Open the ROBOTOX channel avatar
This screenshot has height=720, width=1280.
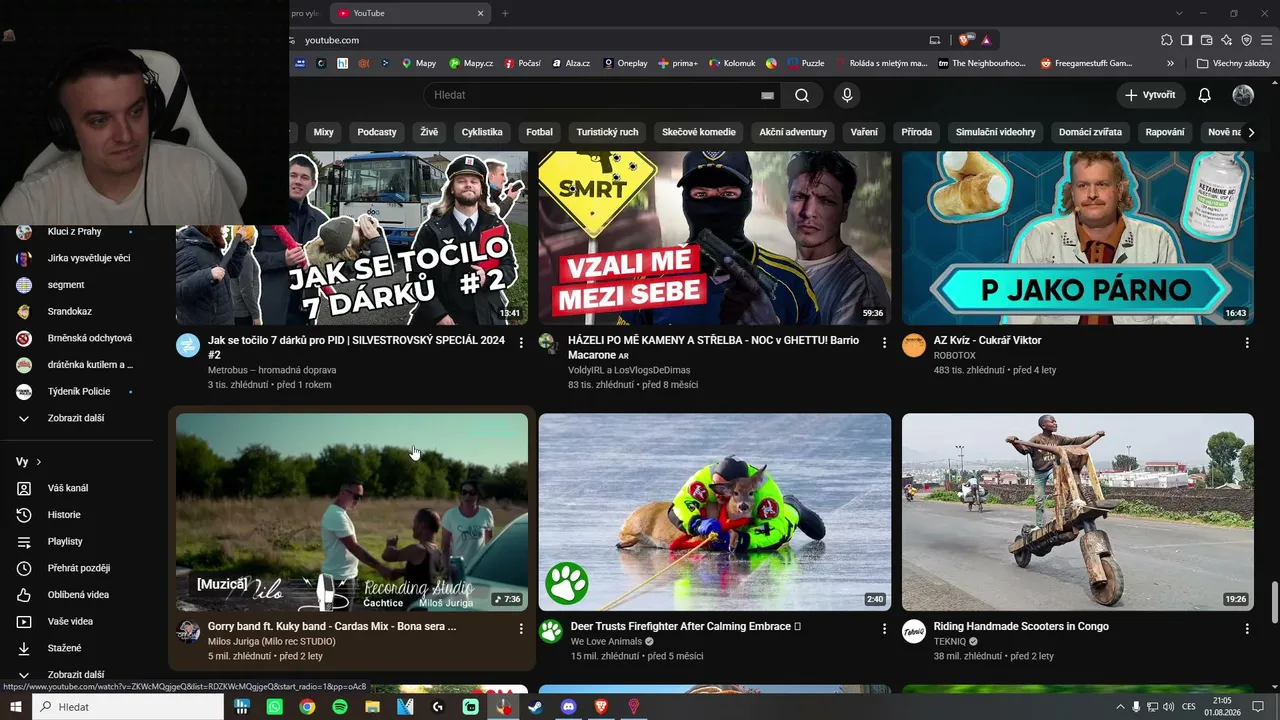(914, 346)
